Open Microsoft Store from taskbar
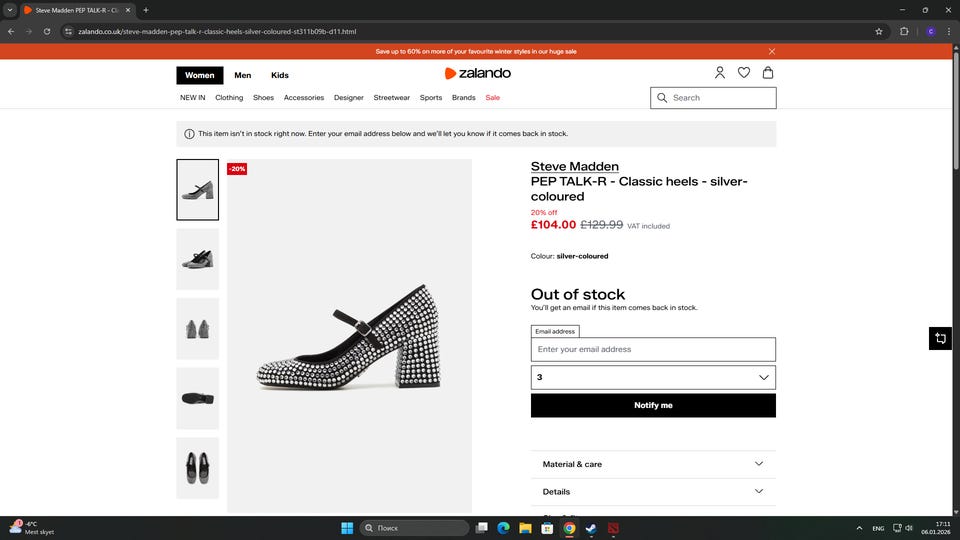The width and height of the screenshot is (960, 540). tap(547, 528)
